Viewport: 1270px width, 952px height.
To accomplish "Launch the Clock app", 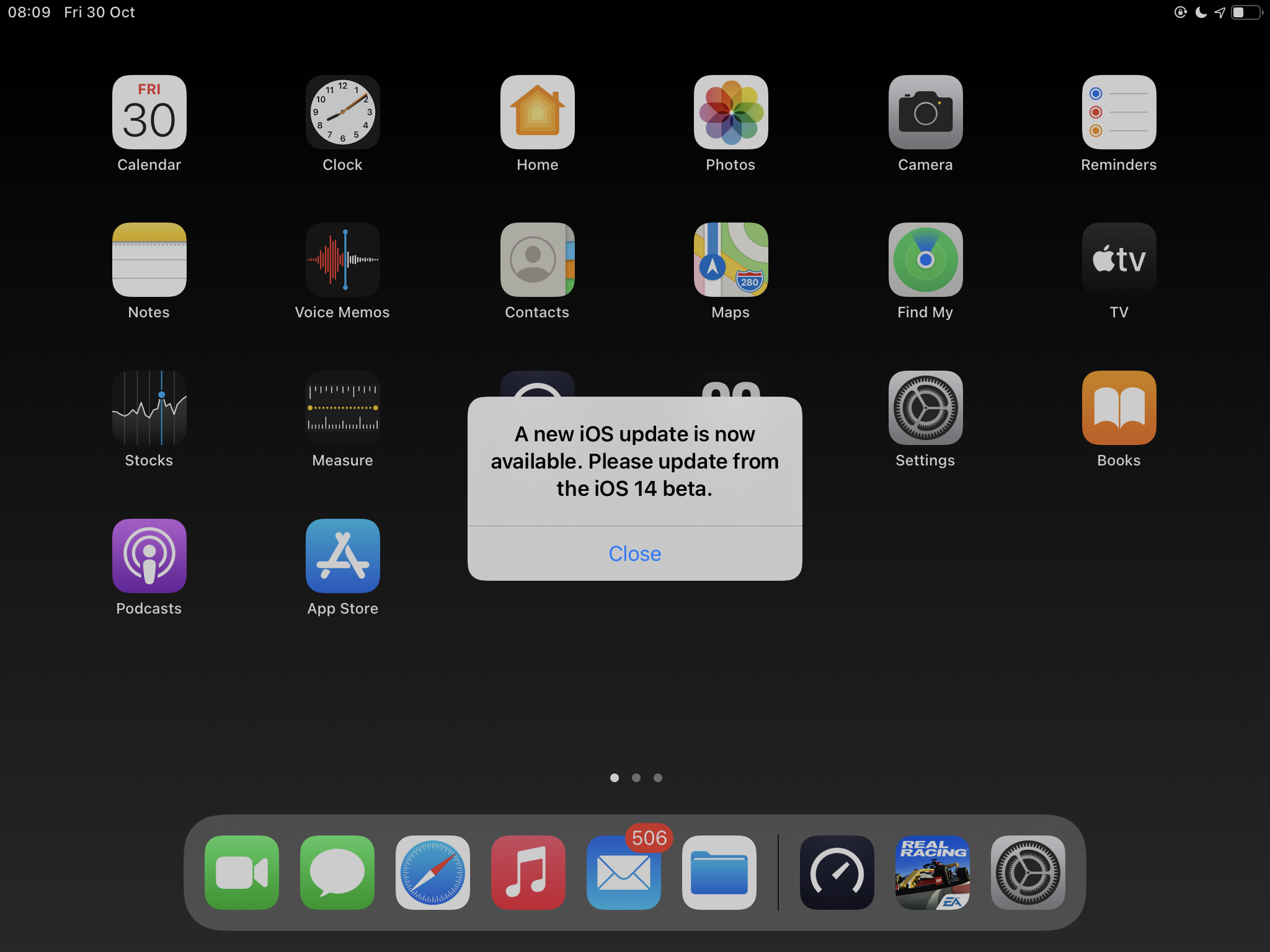I will tap(342, 112).
